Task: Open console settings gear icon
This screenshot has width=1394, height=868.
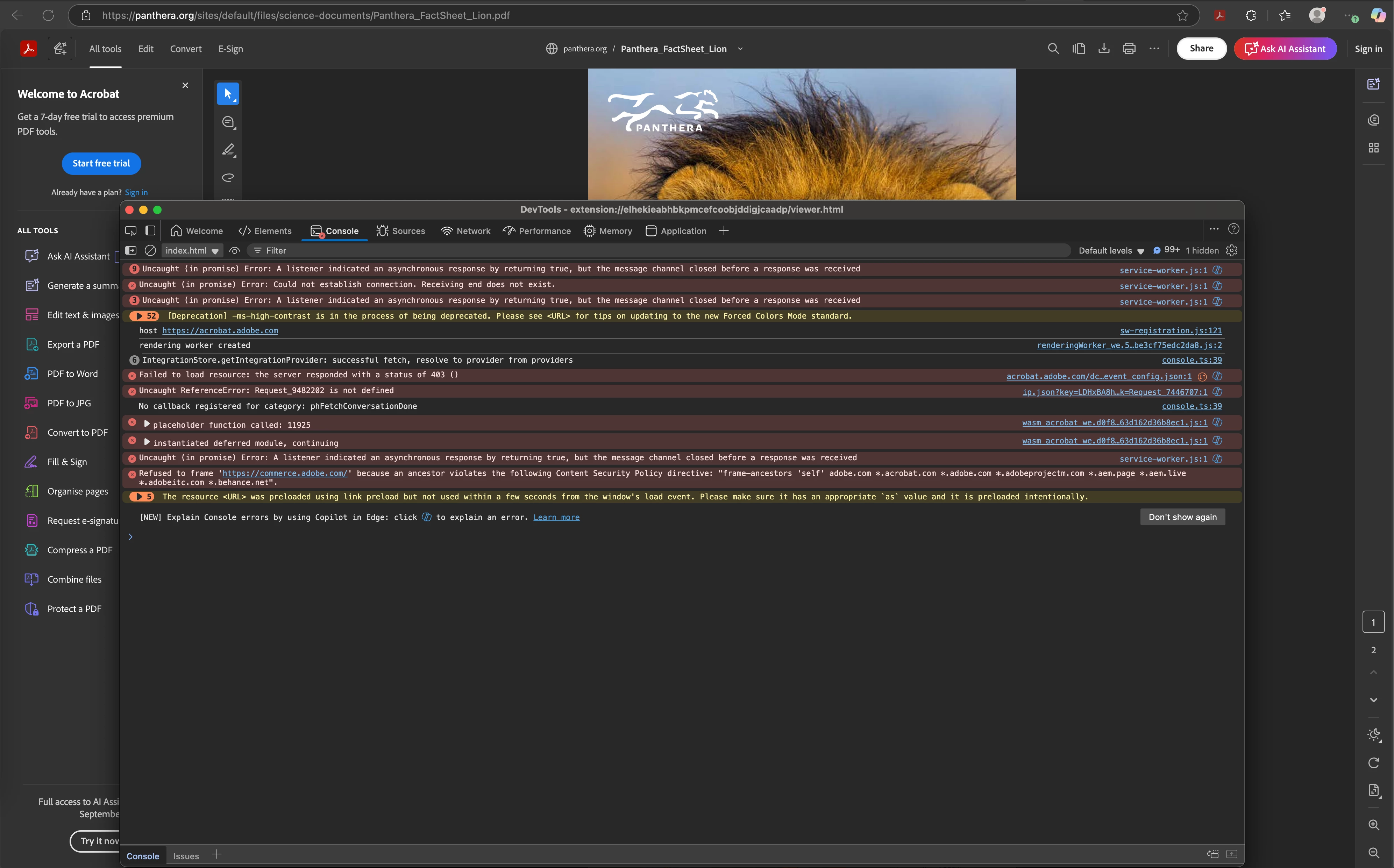Action: [1232, 250]
